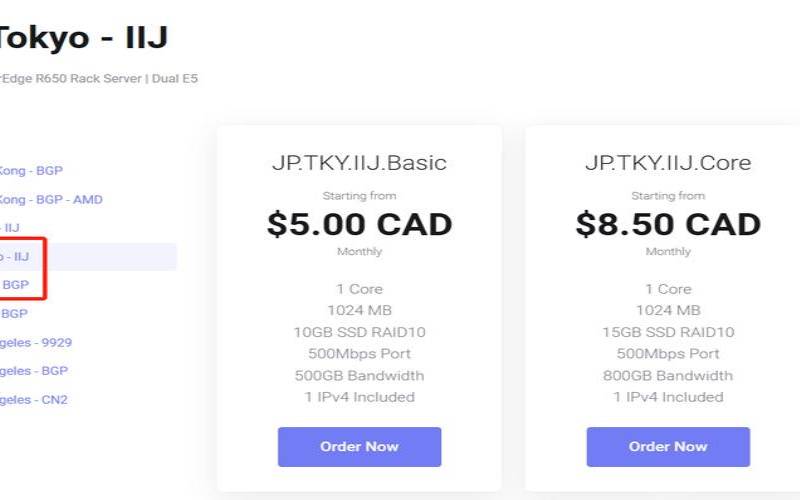Click the R650 Rack Server subtitle text
The width and height of the screenshot is (800, 500).
98,79
